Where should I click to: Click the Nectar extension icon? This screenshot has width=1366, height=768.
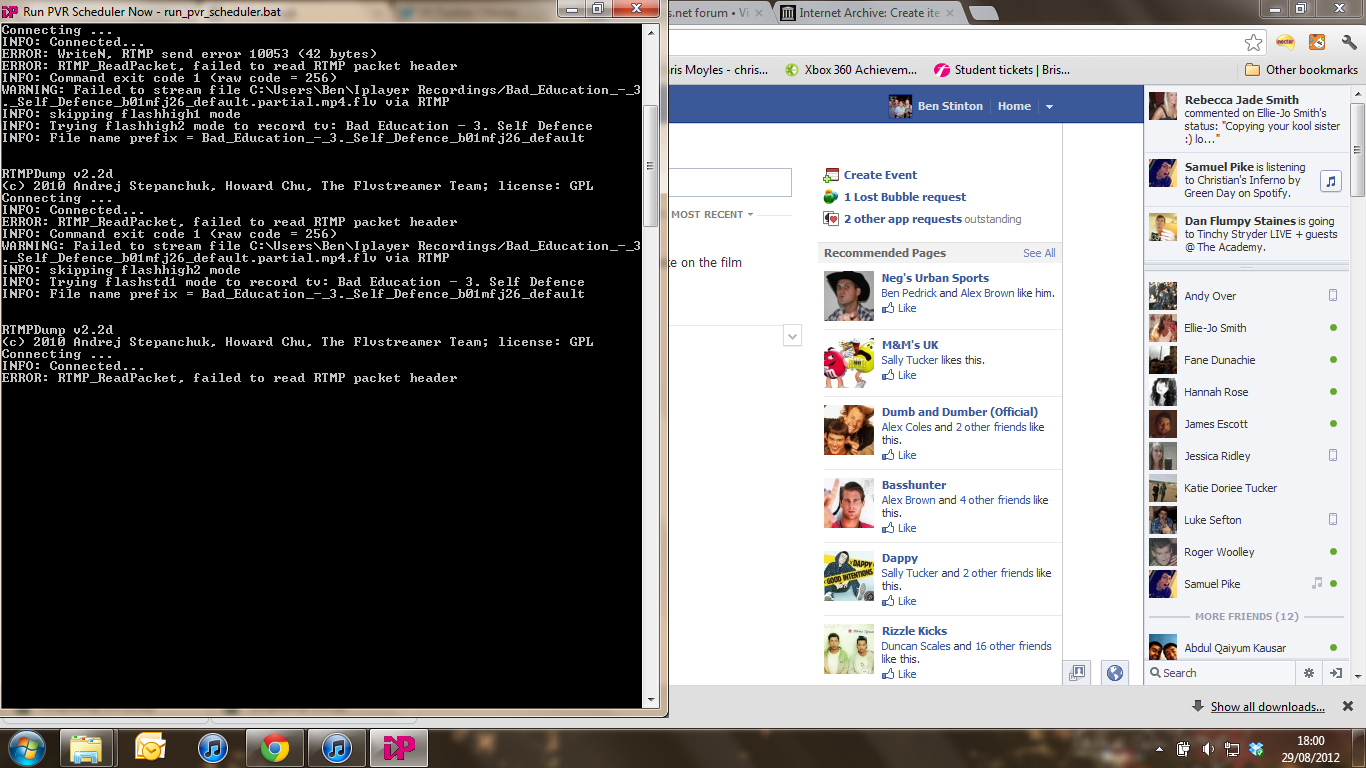(1286, 42)
